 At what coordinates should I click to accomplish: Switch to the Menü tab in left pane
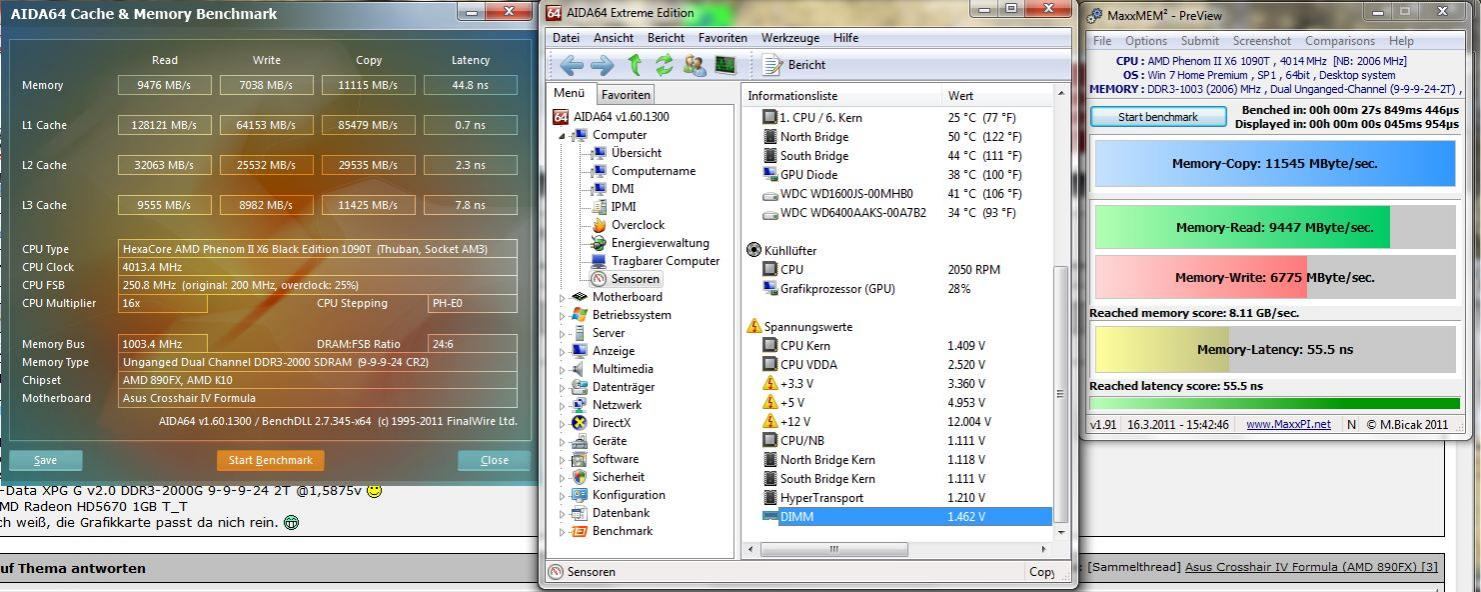tap(569, 93)
